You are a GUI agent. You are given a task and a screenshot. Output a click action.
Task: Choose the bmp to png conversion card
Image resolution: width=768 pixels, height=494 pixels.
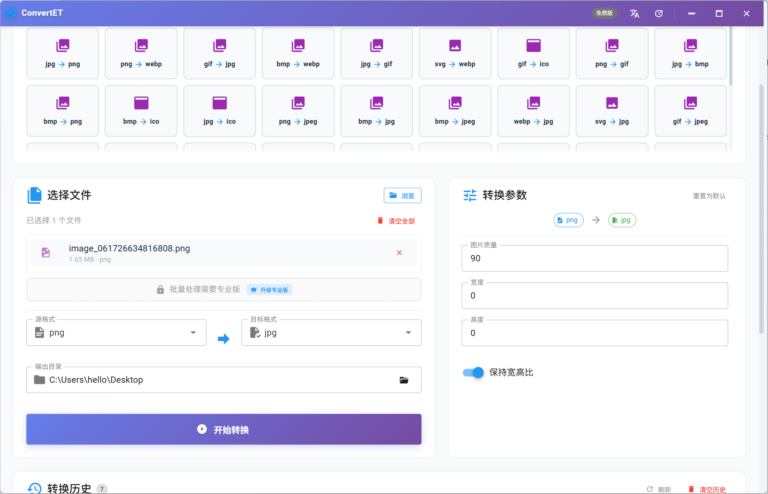click(x=63, y=111)
